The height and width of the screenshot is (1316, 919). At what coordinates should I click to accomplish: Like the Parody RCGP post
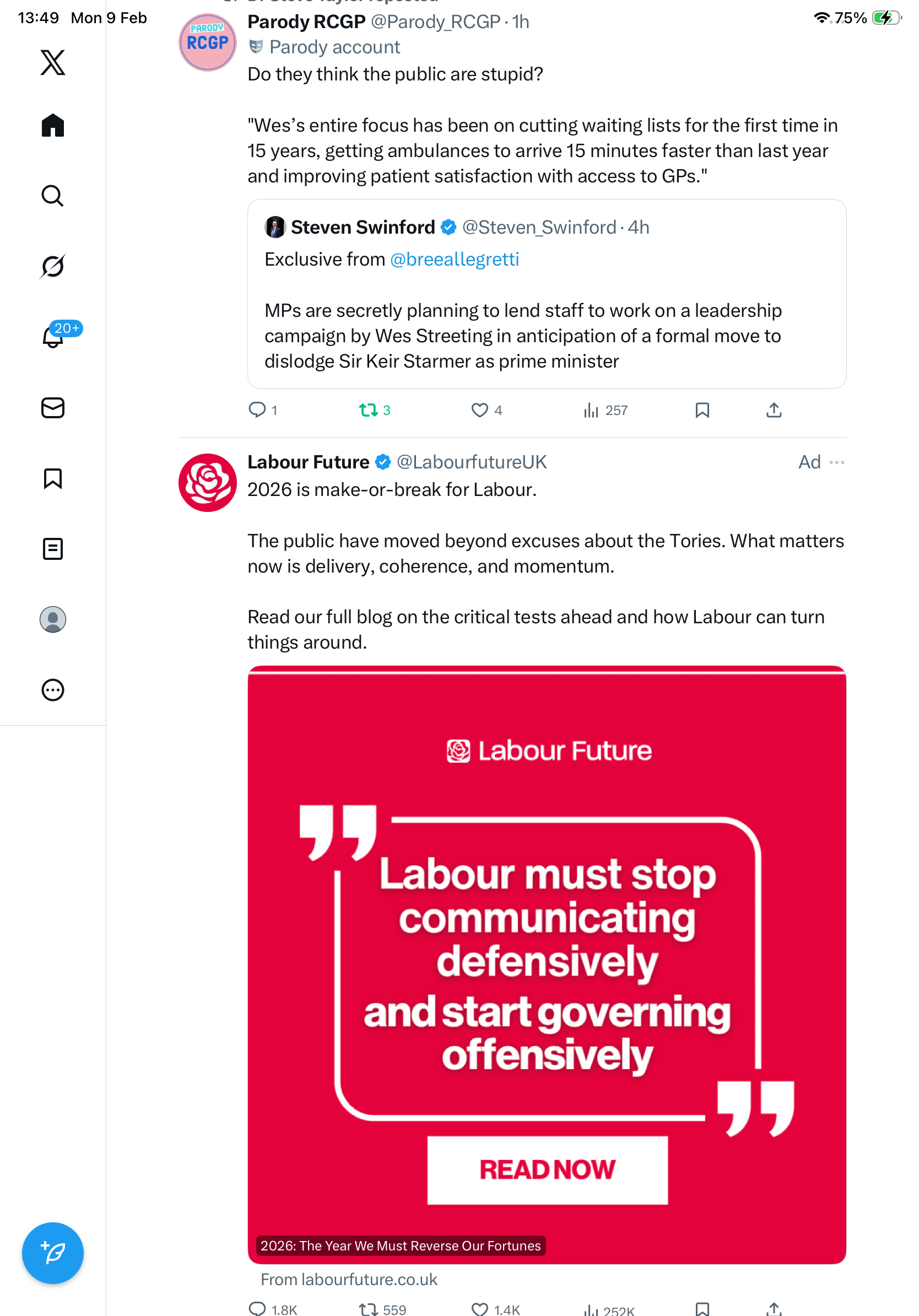(479, 411)
